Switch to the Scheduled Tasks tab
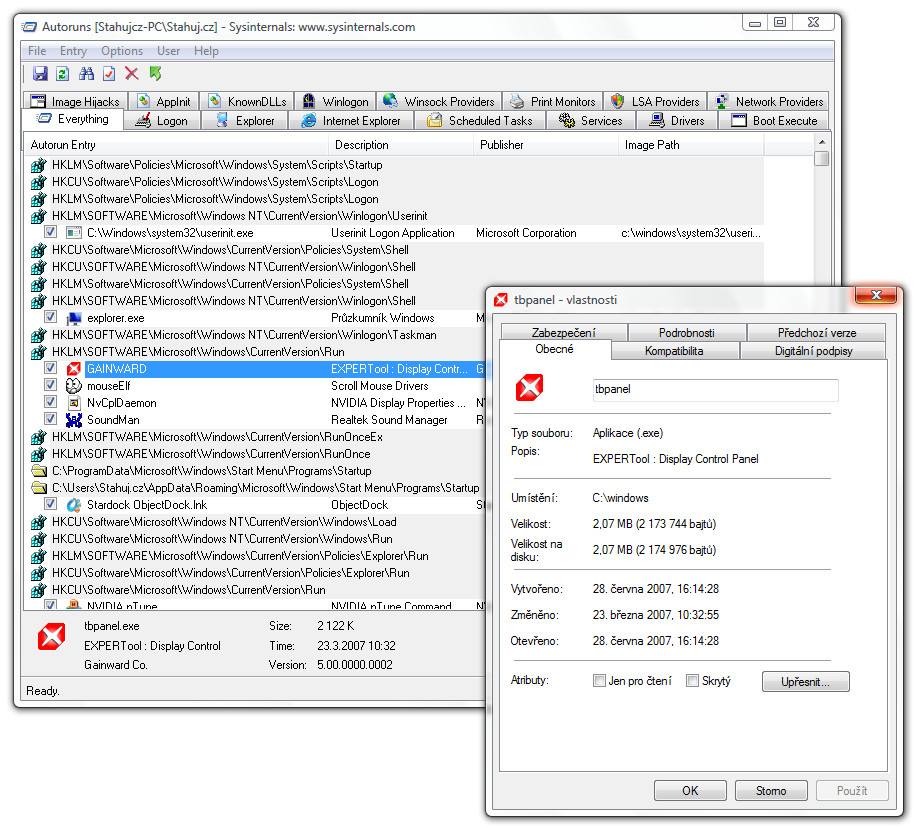 click(480, 121)
